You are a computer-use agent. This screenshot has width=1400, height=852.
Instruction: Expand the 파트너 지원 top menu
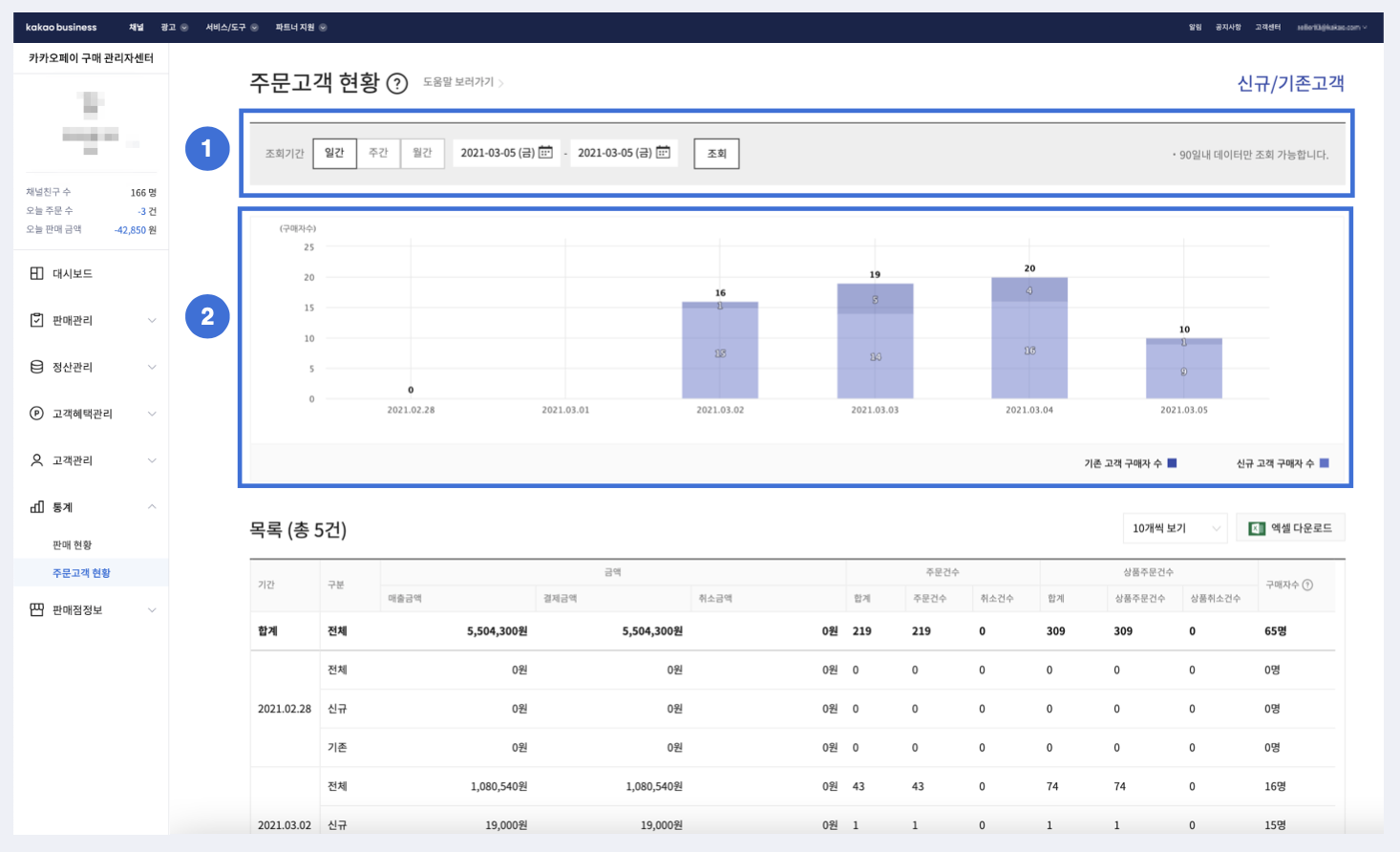coord(301,27)
